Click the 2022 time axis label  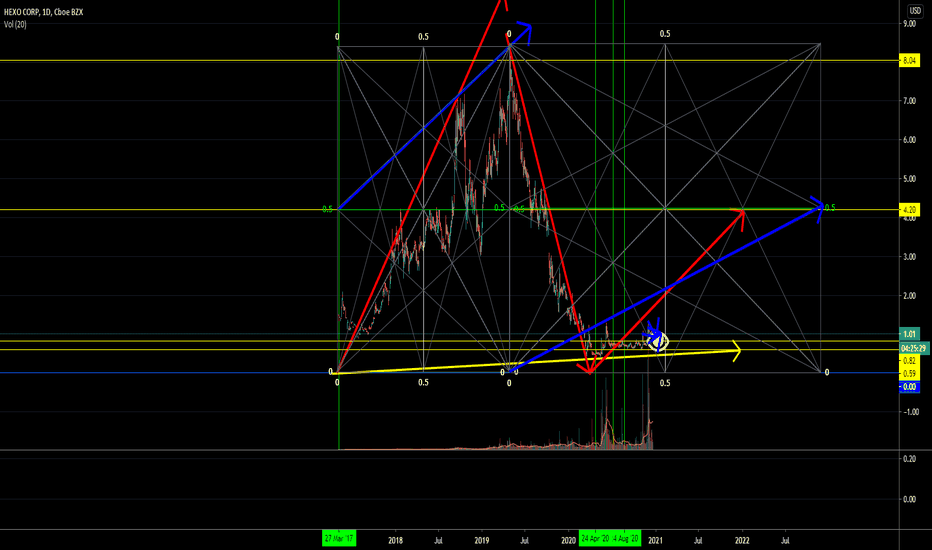coord(742,540)
